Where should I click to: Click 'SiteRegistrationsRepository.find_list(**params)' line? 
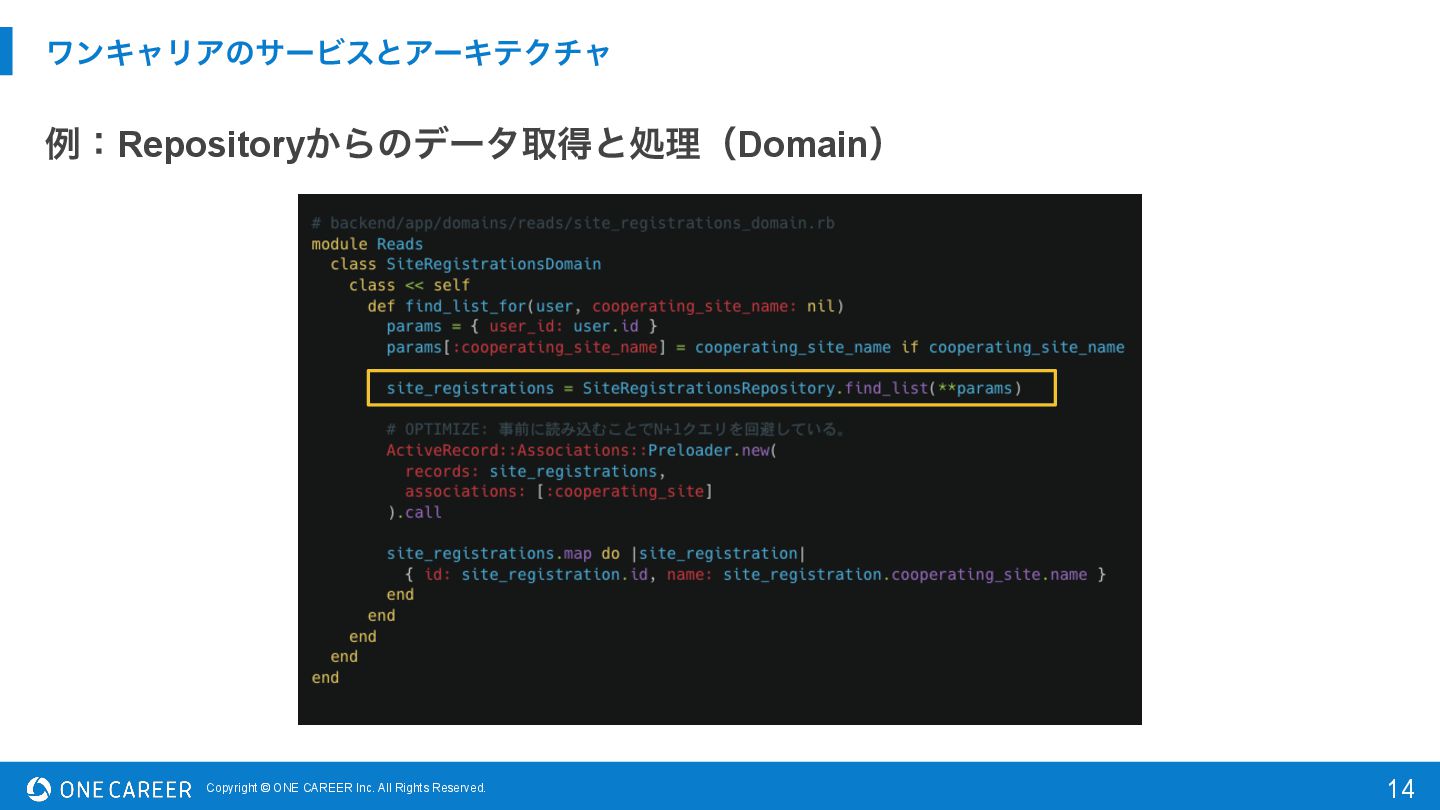705,388
